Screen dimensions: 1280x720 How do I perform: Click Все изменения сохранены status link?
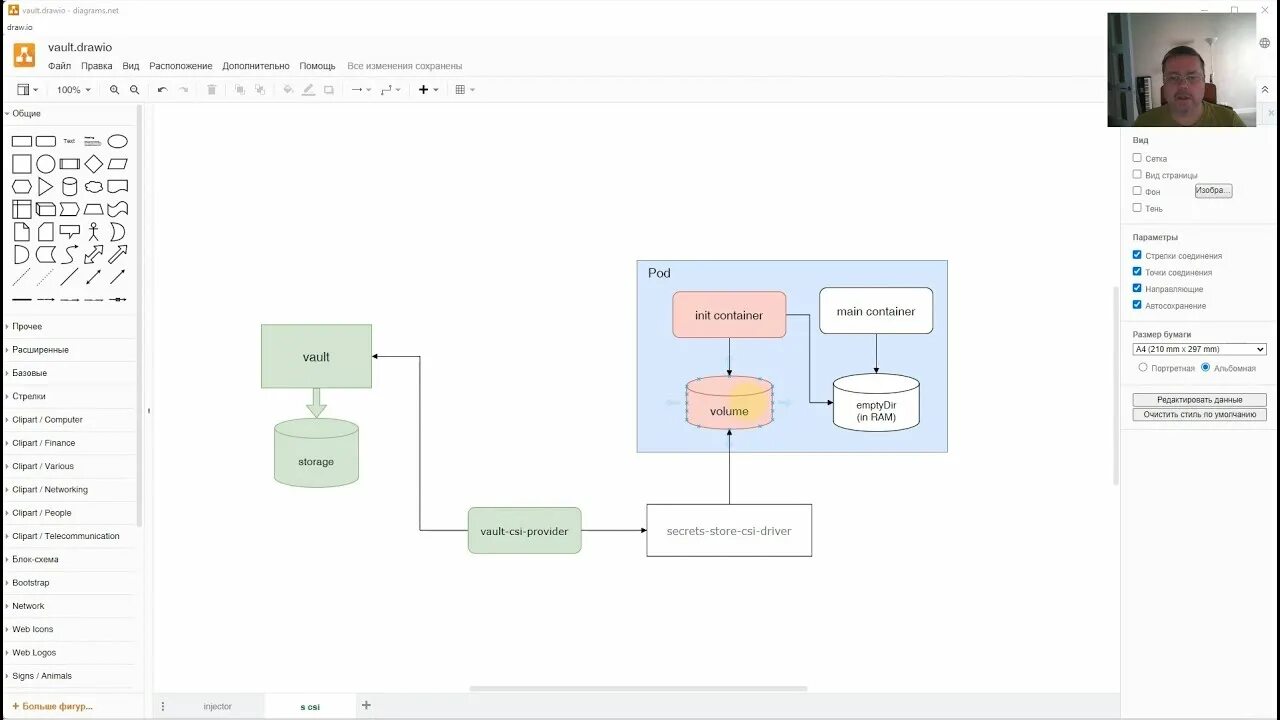pyautogui.click(x=404, y=66)
